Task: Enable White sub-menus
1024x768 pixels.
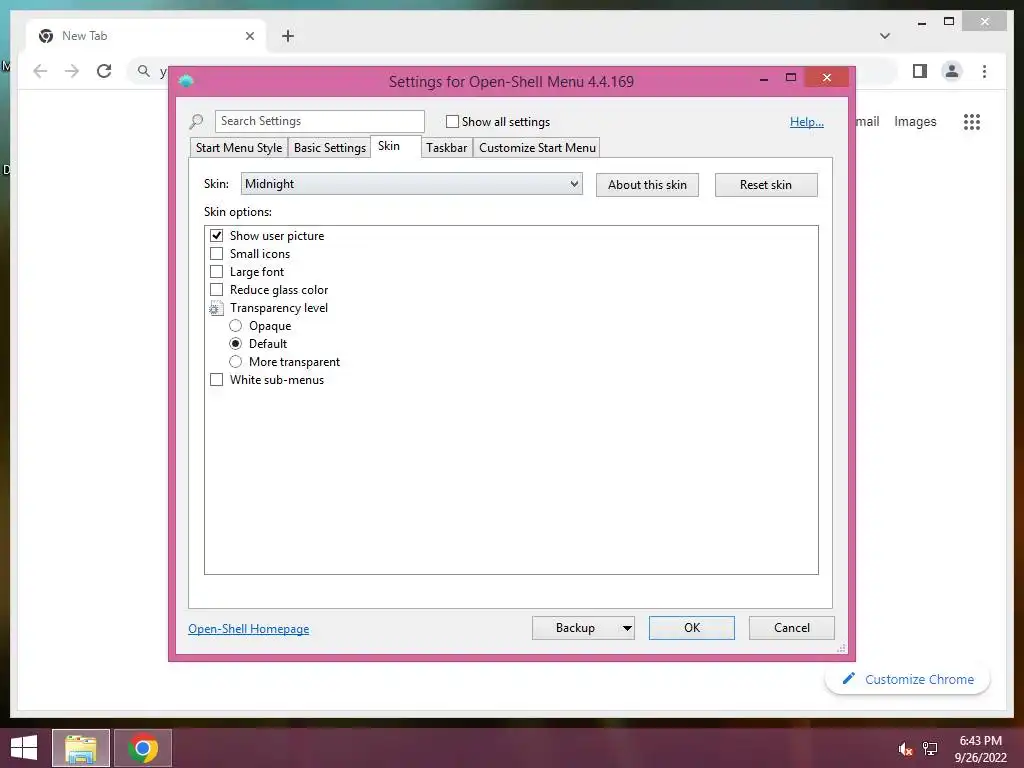Action: [x=216, y=380]
